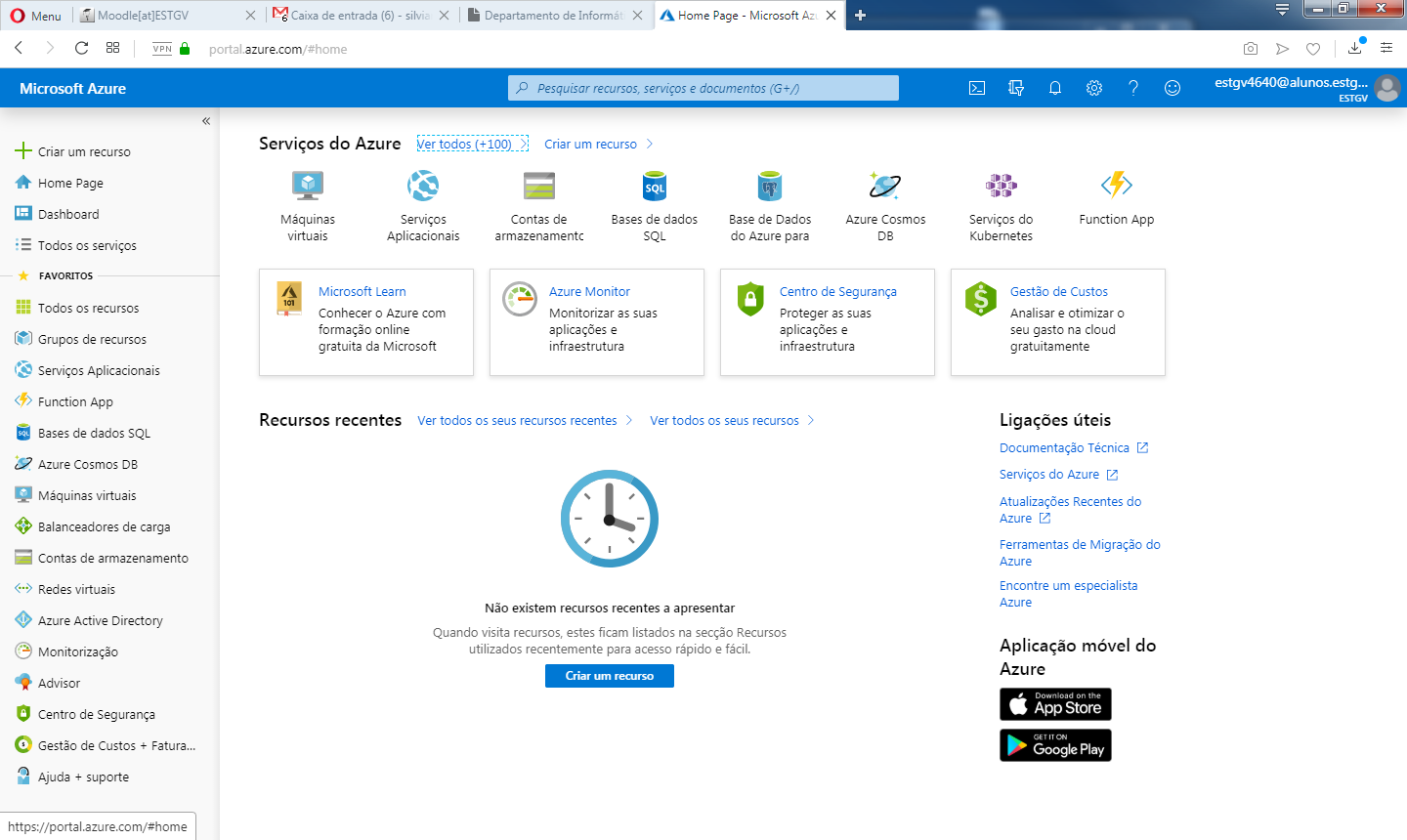Open Atualizações Recentes do Azure link
The width and height of the screenshot is (1407, 840).
coord(1070,510)
